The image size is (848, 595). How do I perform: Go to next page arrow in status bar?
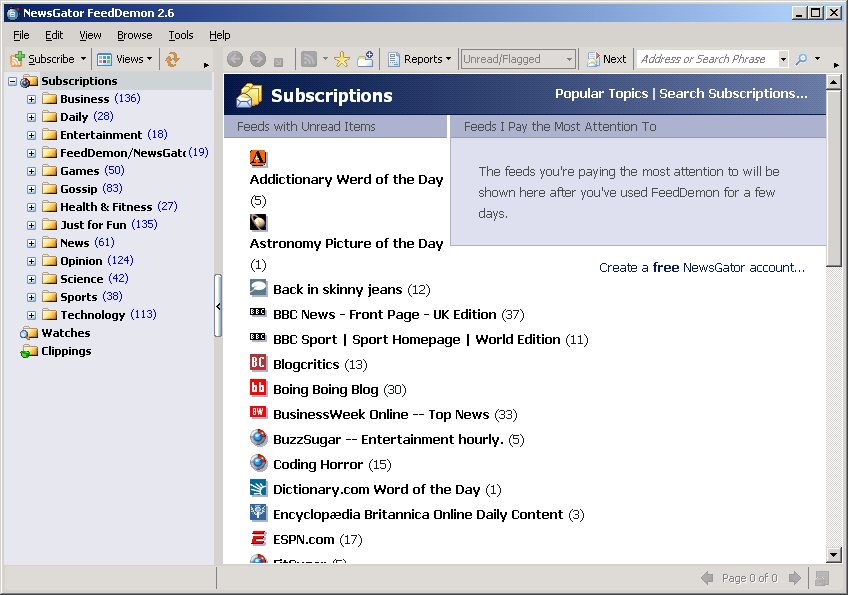[x=794, y=578]
